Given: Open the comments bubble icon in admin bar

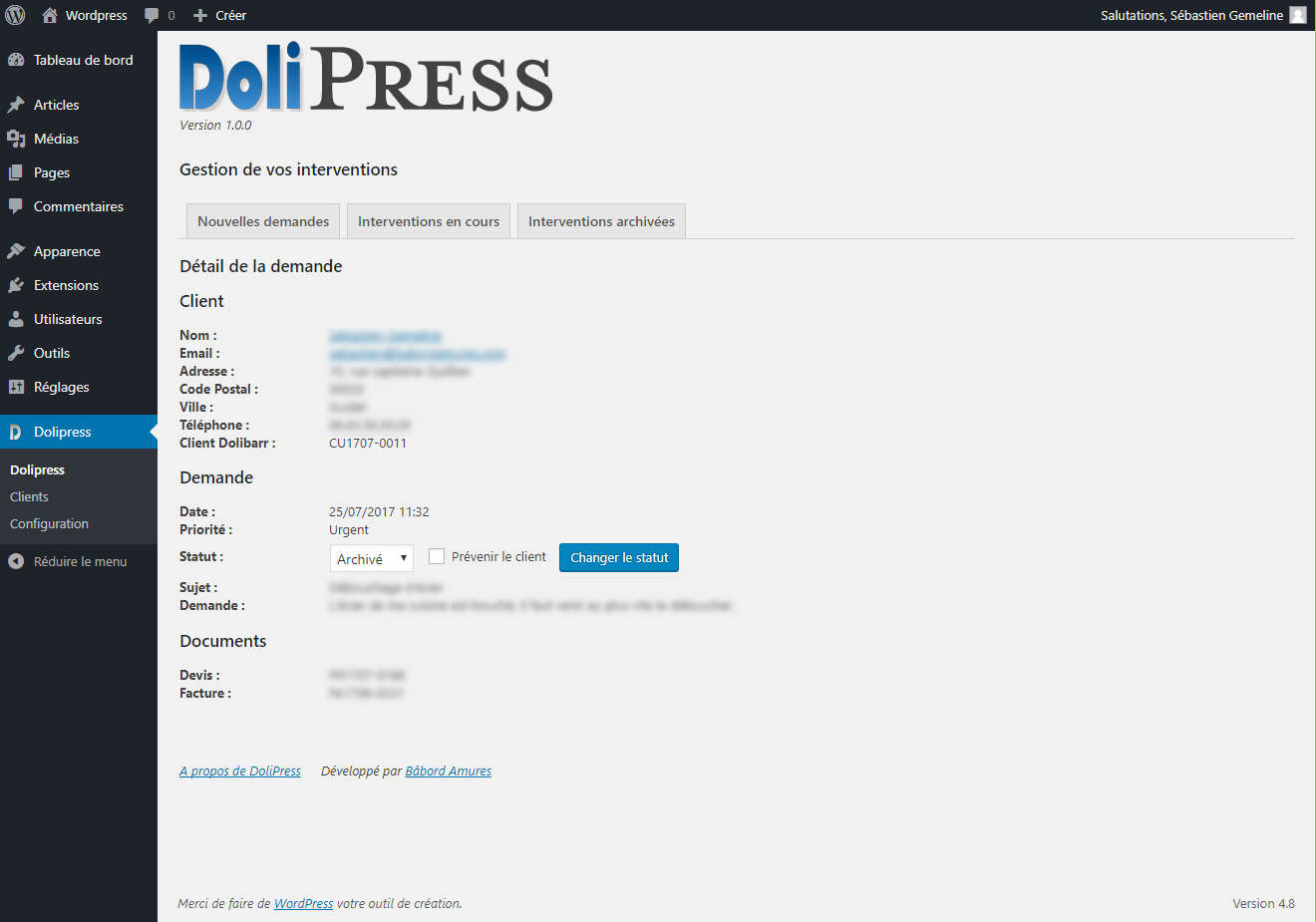Looking at the screenshot, I should [x=152, y=16].
